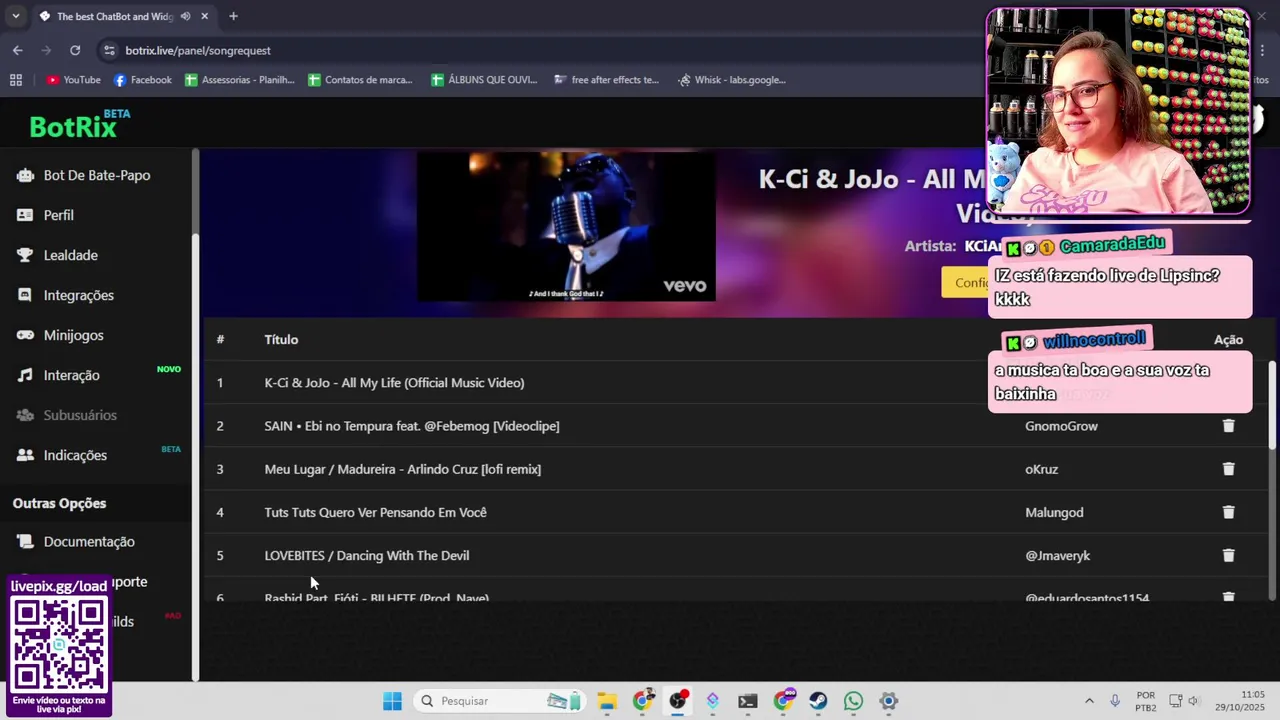The width and height of the screenshot is (1280, 720).
Task: Click requester name oKruz
Action: (x=1041, y=469)
